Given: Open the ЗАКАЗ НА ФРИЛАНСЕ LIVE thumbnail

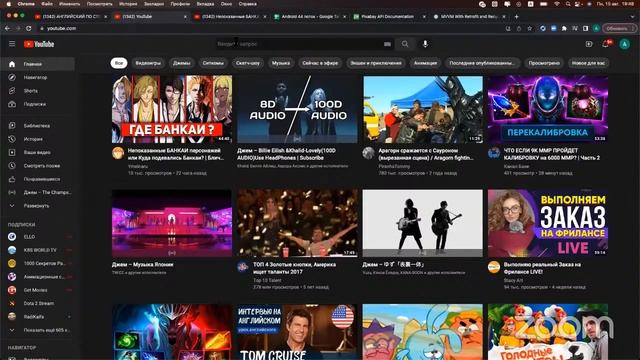Looking at the screenshot, I should (548, 223).
